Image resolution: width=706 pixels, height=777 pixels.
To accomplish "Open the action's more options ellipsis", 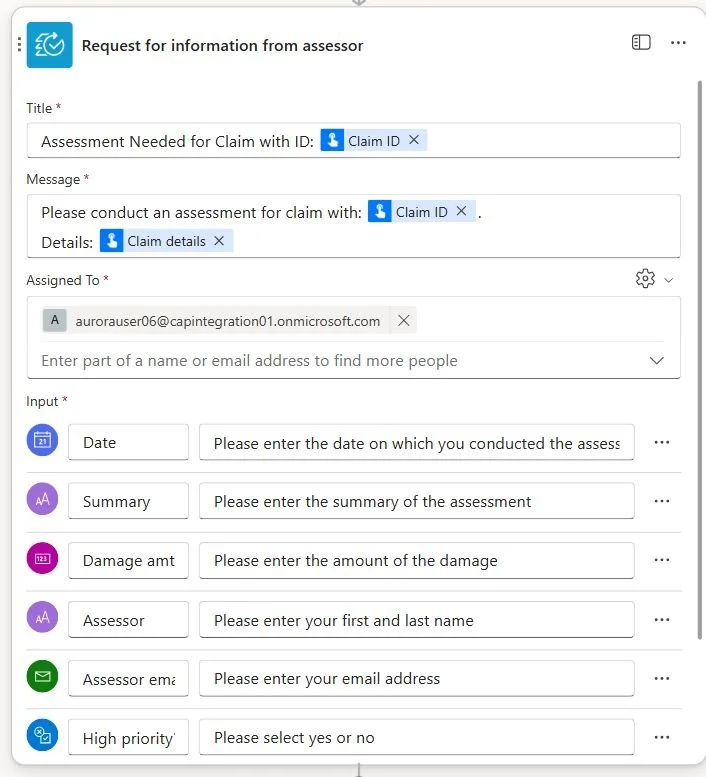I will point(678,43).
